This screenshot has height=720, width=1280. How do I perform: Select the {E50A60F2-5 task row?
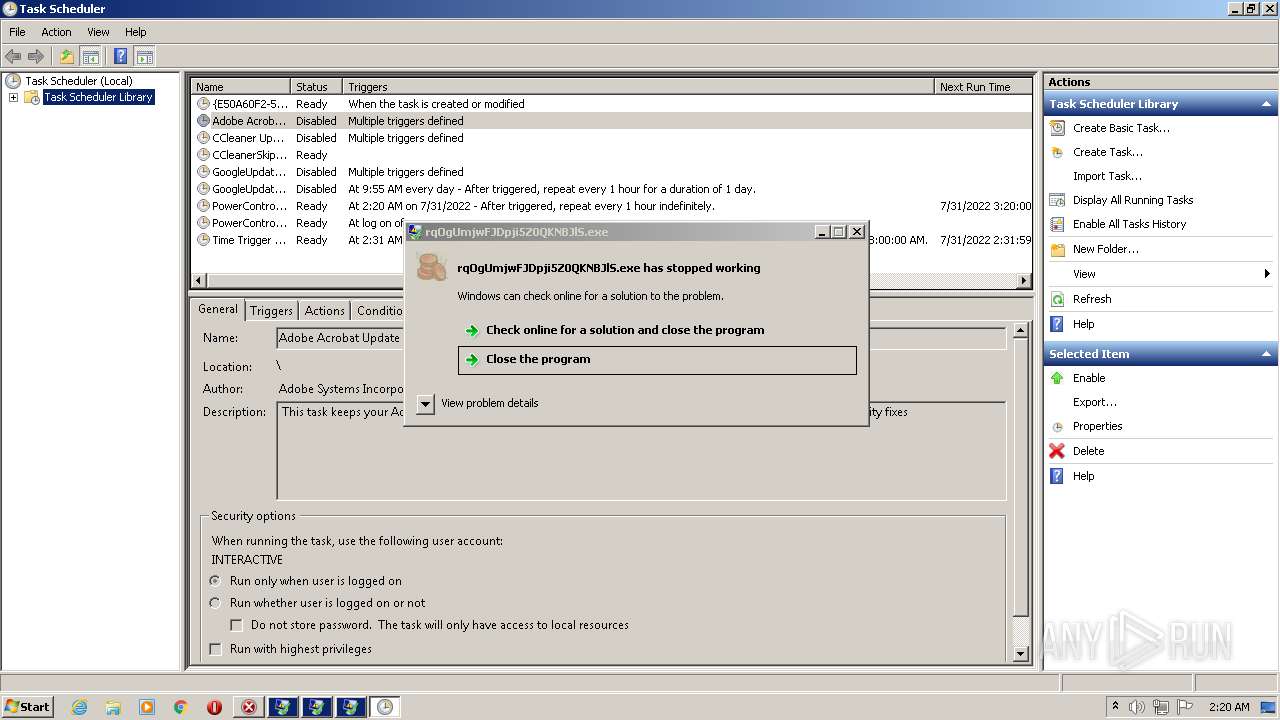tap(611, 104)
